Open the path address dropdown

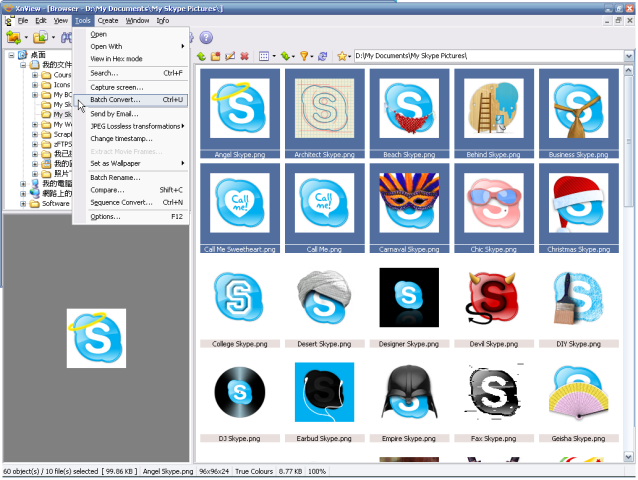click(629, 56)
